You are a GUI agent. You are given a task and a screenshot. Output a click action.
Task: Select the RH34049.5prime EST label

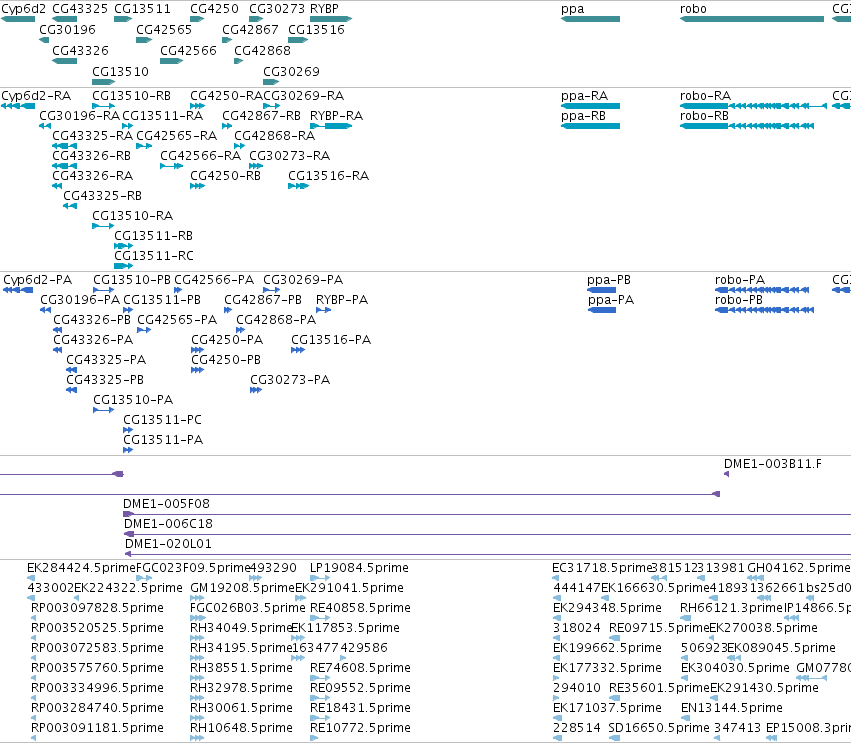tap(241, 628)
